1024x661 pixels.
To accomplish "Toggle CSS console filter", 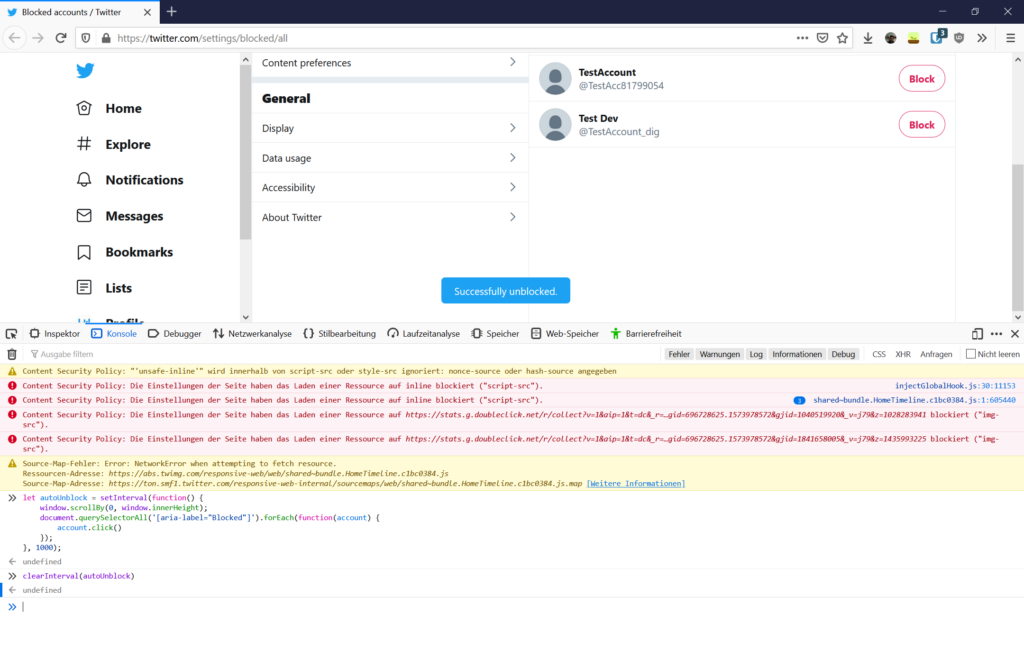I will coord(879,354).
